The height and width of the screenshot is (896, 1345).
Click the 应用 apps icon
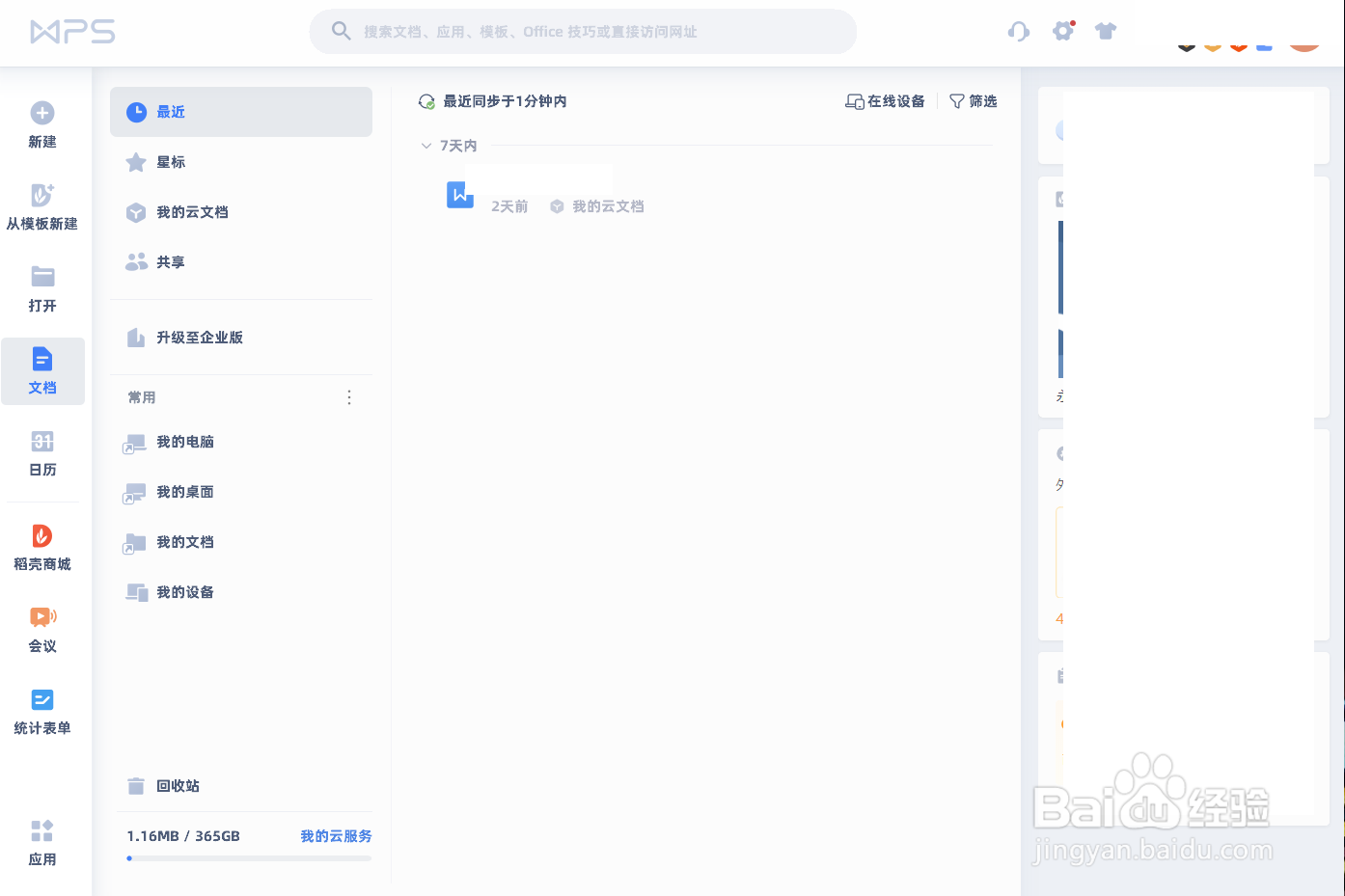tap(42, 841)
